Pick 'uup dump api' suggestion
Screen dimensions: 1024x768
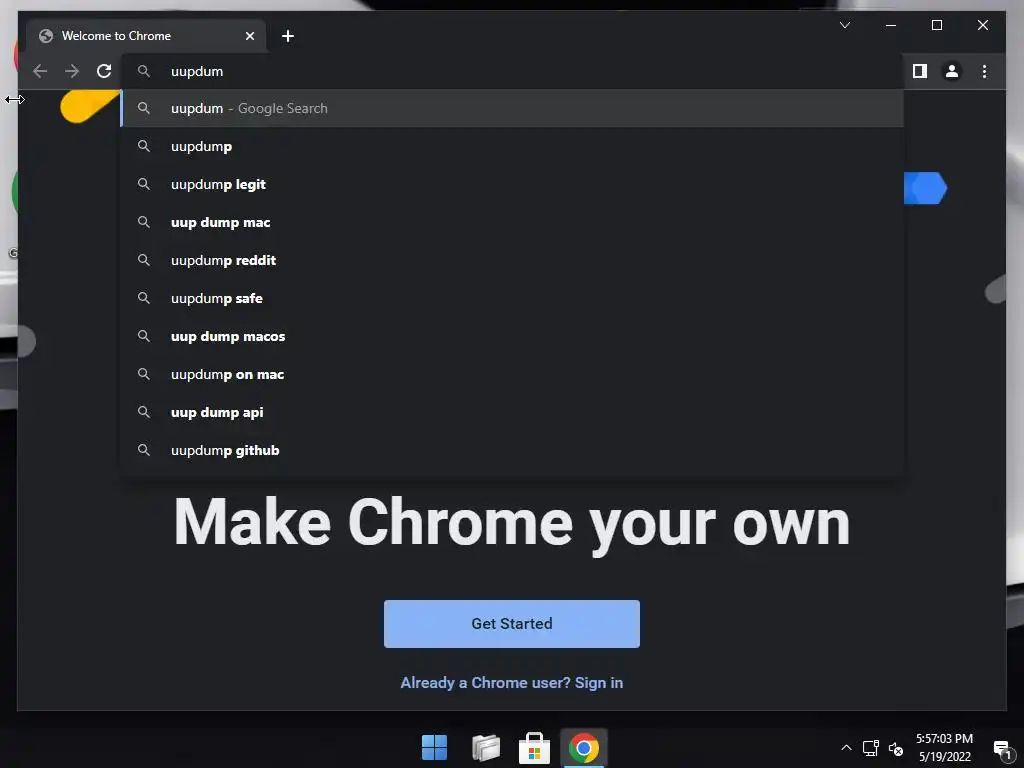[512, 412]
